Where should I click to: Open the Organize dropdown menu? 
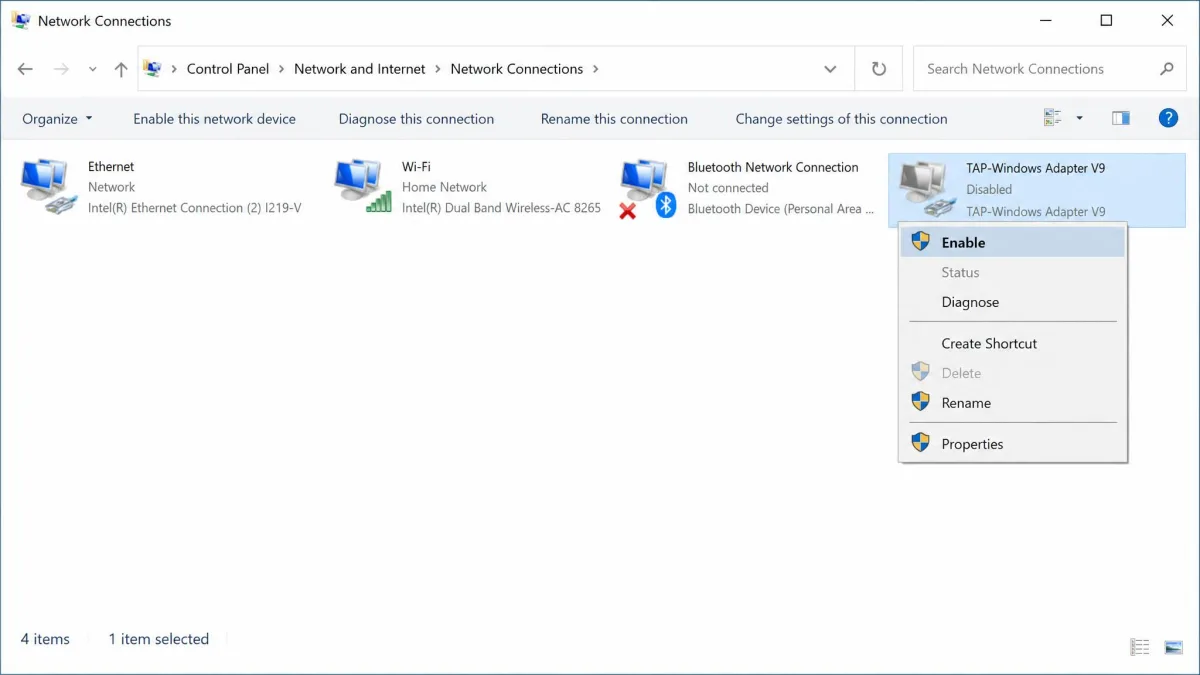pyautogui.click(x=57, y=118)
